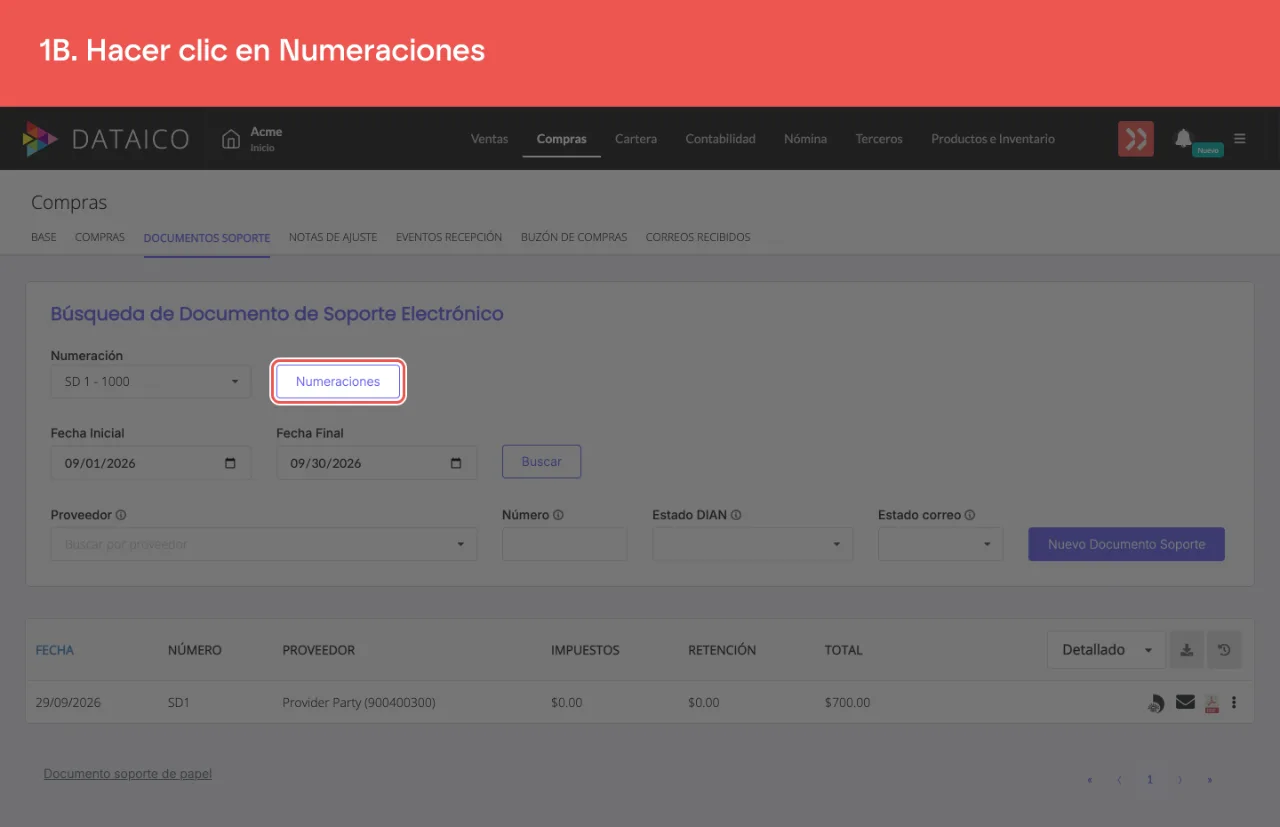
Task: Switch to the COMPRAS tab
Action: coord(100,238)
